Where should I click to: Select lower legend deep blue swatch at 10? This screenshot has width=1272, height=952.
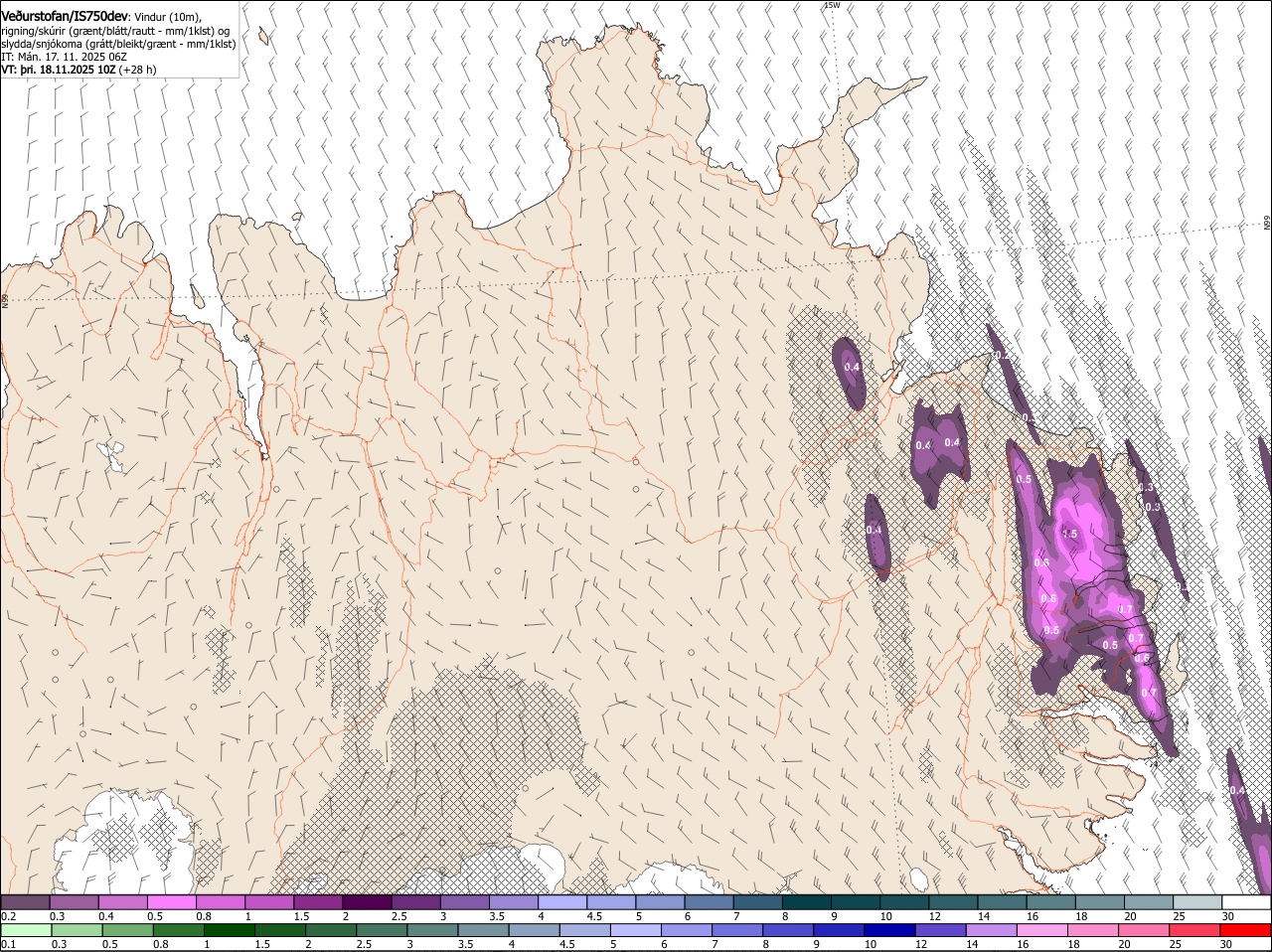click(x=890, y=930)
